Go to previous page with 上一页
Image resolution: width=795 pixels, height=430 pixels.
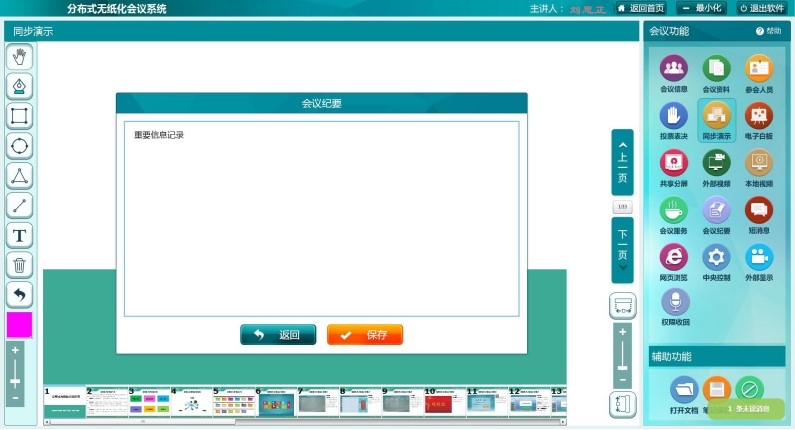click(622, 162)
